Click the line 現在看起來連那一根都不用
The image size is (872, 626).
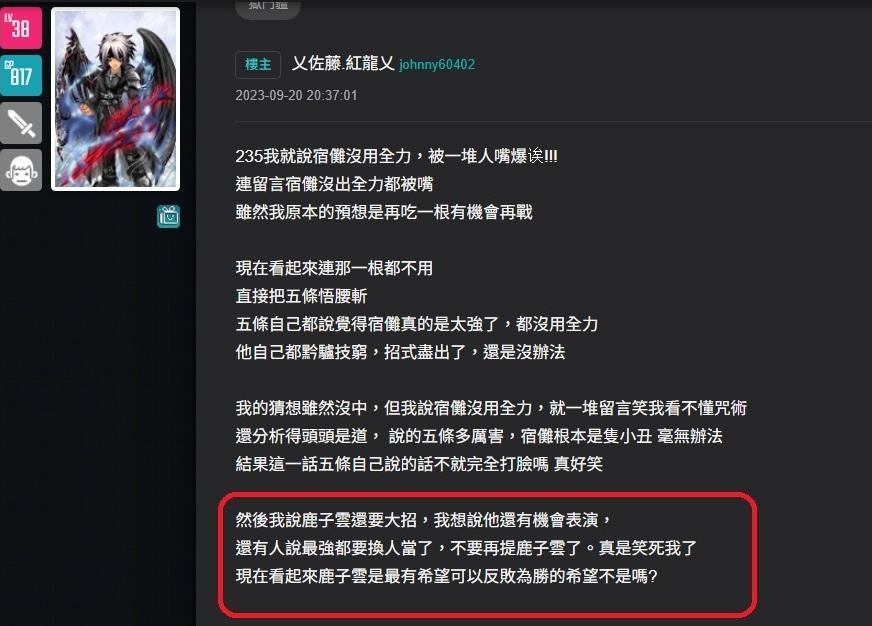(334, 268)
